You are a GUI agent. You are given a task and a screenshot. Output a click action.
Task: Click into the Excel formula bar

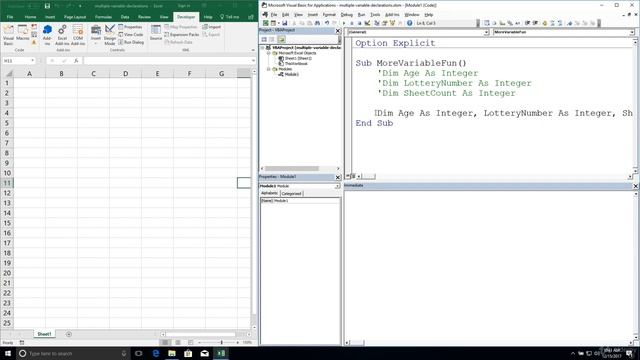click(x=167, y=61)
